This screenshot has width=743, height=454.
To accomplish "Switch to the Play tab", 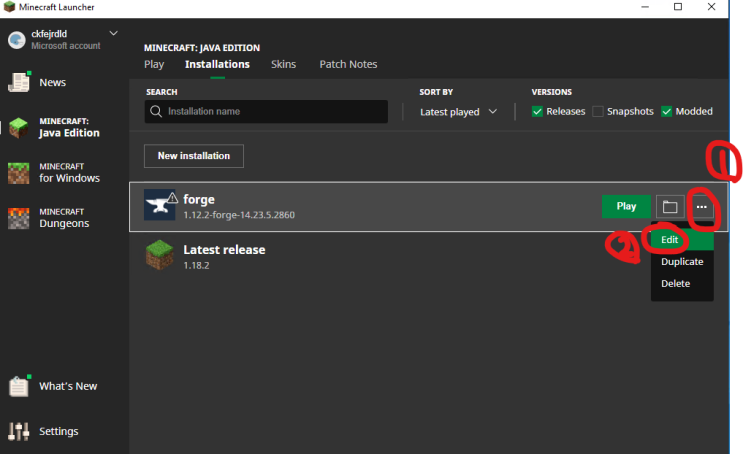I will [154, 64].
